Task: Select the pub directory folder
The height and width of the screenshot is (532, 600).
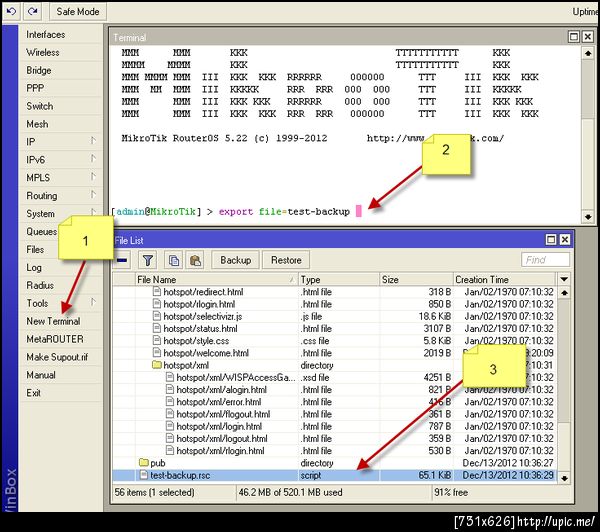Action: tap(335, 463)
